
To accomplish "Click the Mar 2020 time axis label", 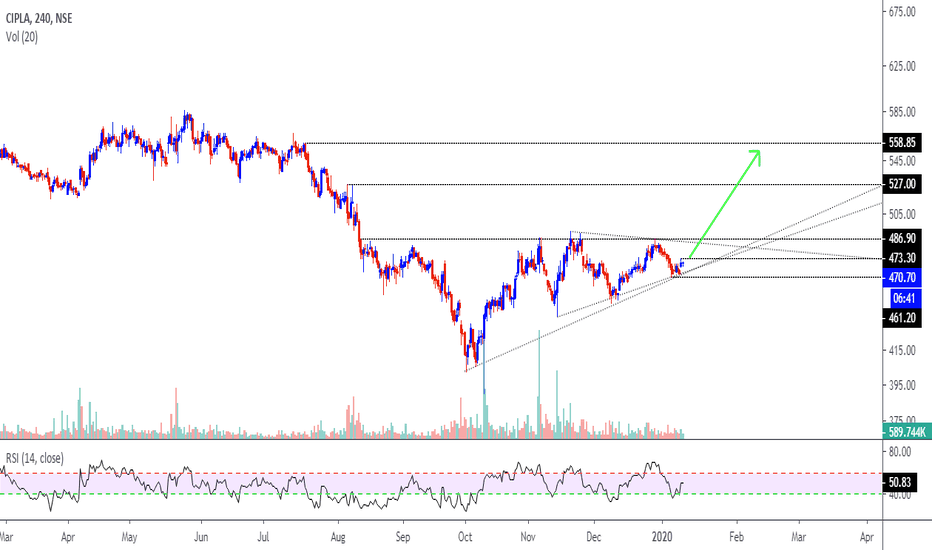I will pos(798,537).
